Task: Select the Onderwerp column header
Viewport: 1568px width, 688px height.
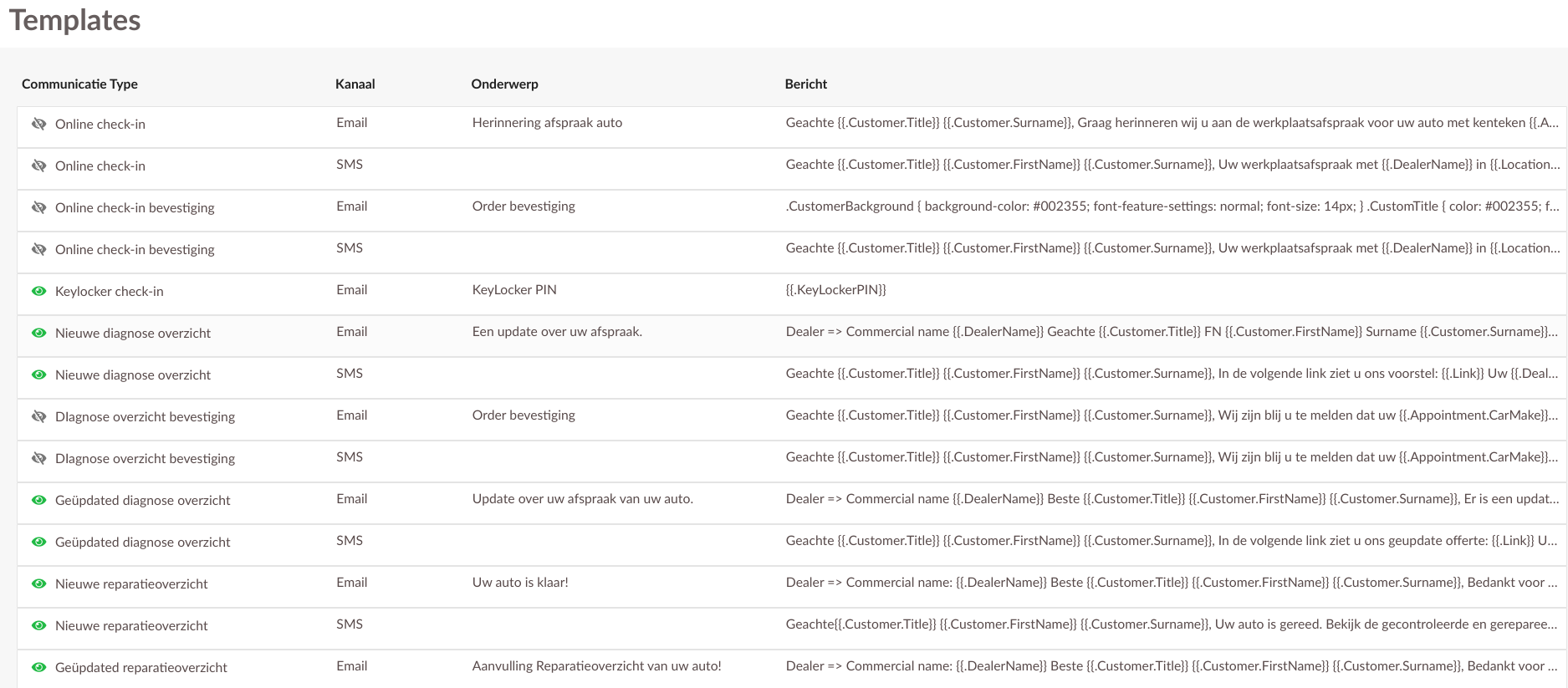Action: [x=504, y=84]
